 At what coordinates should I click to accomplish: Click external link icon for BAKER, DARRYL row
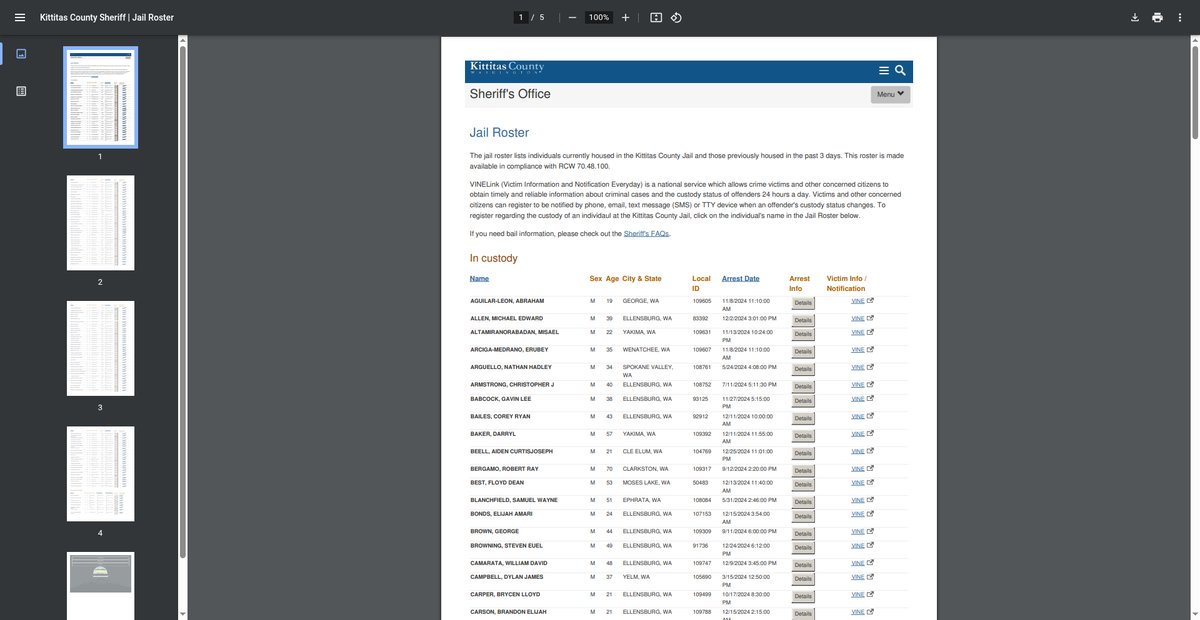[x=870, y=433]
